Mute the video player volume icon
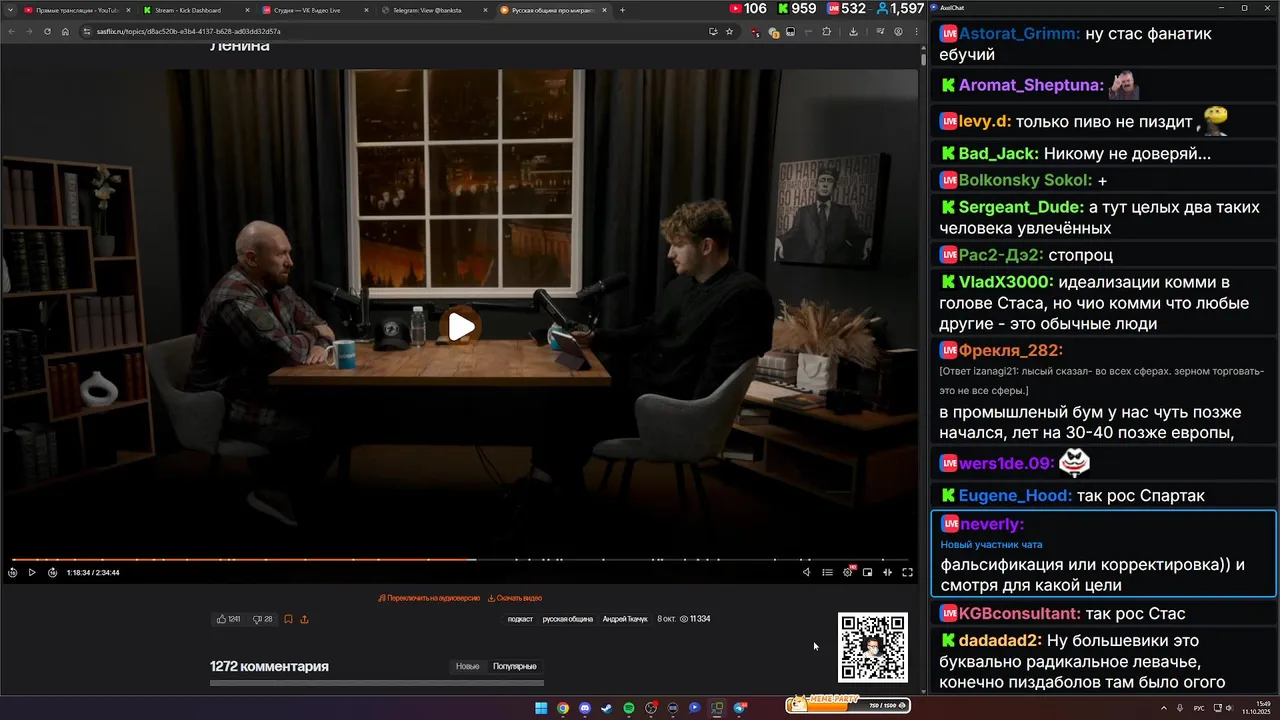The width and height of the screenshot is (1280, 720). [807, 572]
